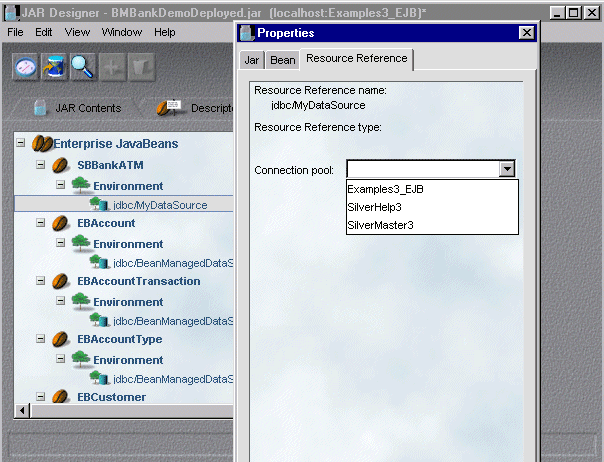This screenshot has height=462, width=604.
Task: Click the EBAccount bean icon
Action: click(60, 223)
